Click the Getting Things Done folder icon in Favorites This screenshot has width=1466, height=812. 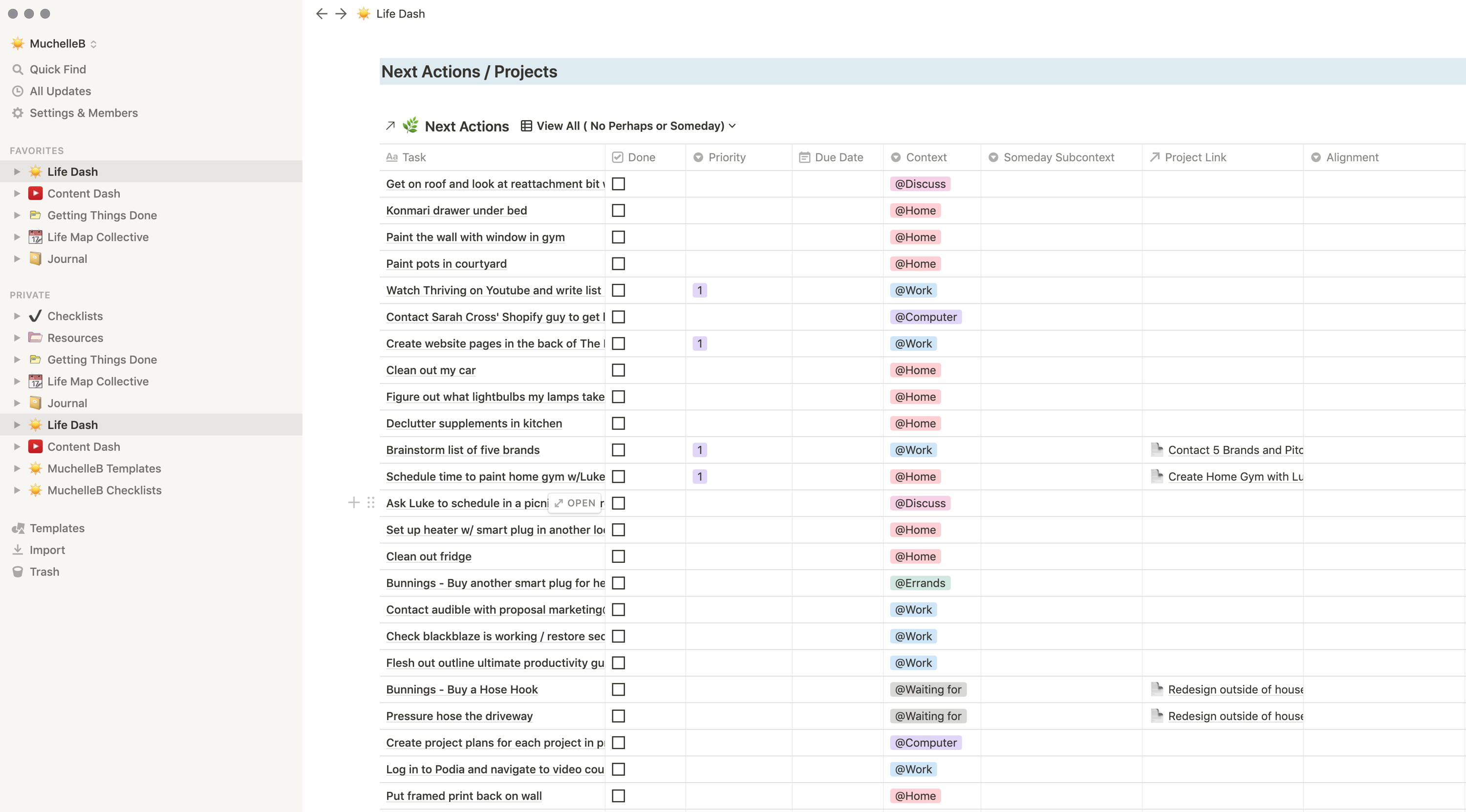[35, 215]
